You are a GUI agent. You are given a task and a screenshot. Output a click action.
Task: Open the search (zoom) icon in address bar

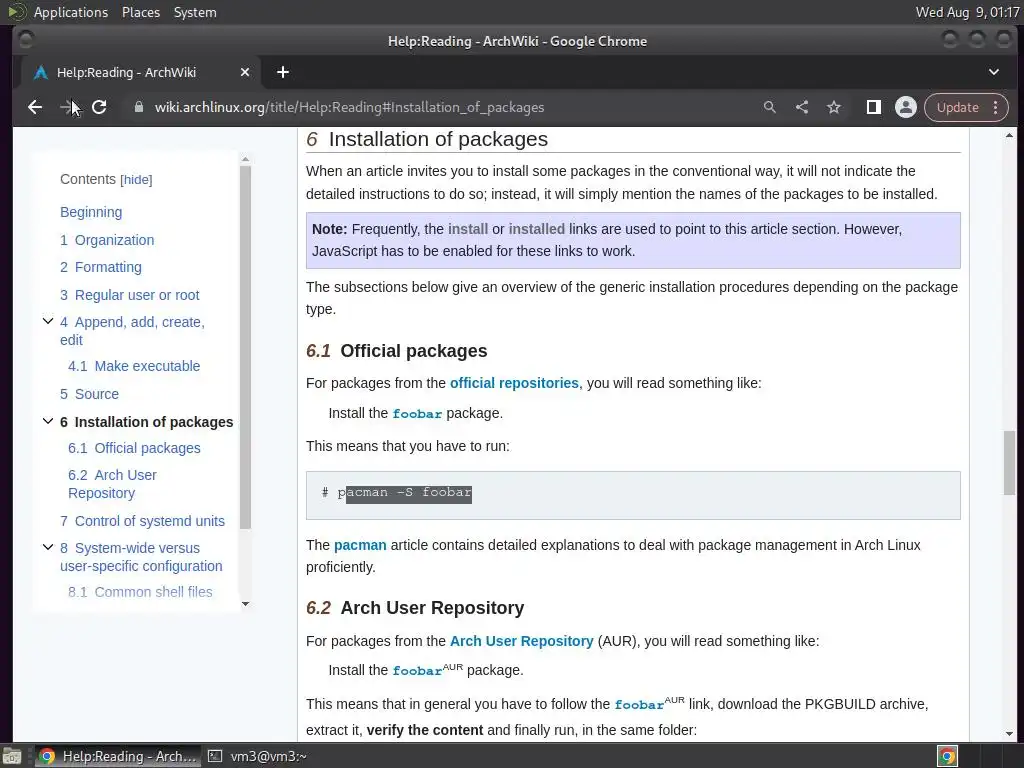click(x=770, y=107)
